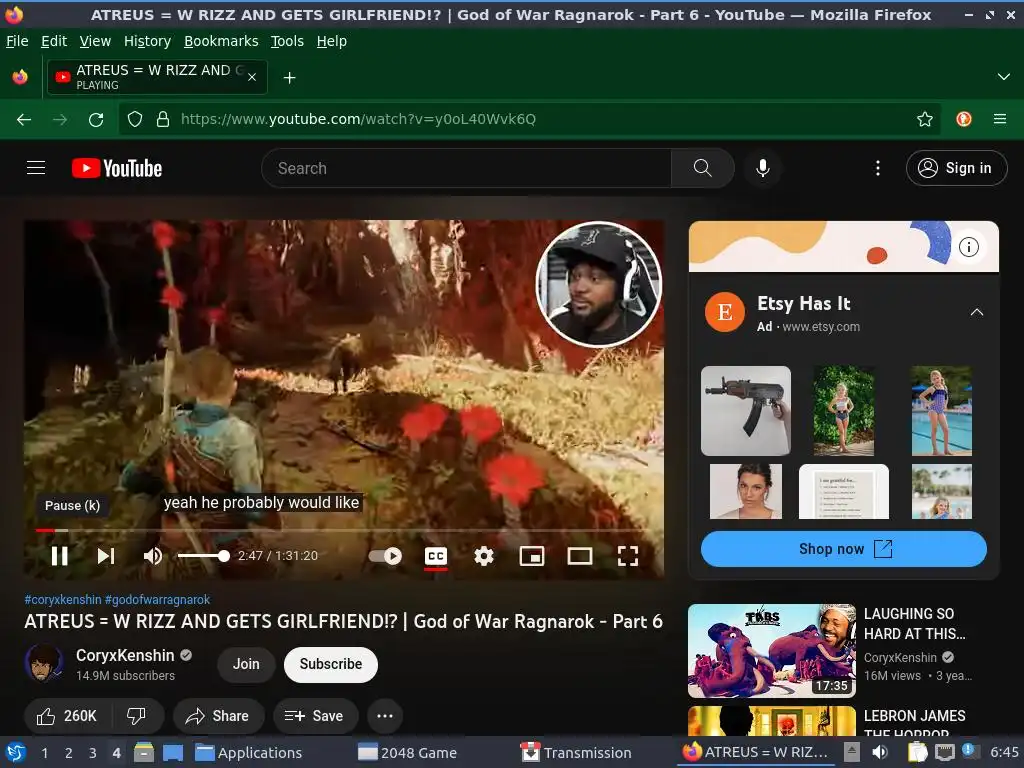Switch to the 2048 Game window
The image size is (1024, 768).
[408, 753]
